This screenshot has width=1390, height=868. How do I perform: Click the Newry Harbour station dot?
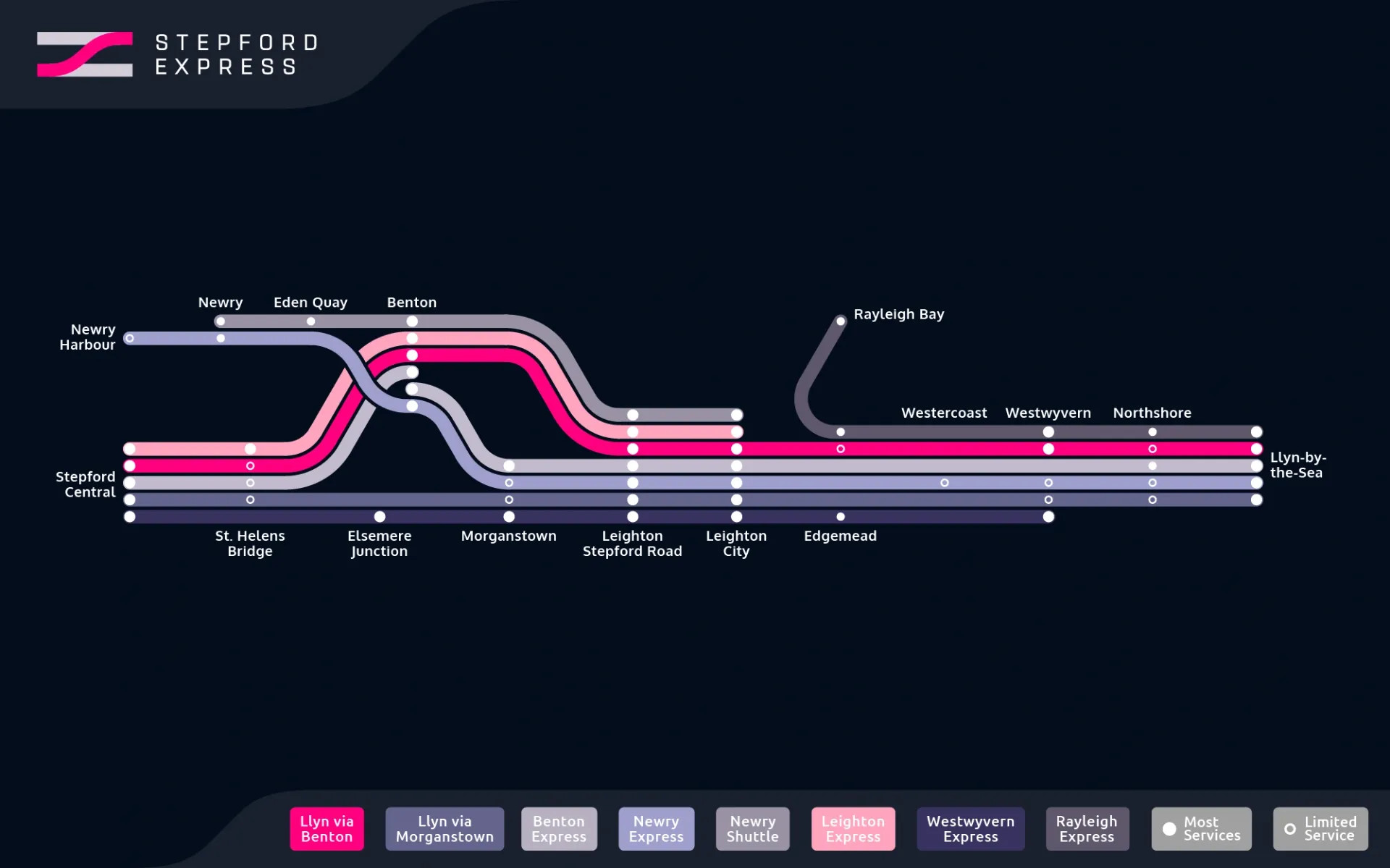pos(130,338)
